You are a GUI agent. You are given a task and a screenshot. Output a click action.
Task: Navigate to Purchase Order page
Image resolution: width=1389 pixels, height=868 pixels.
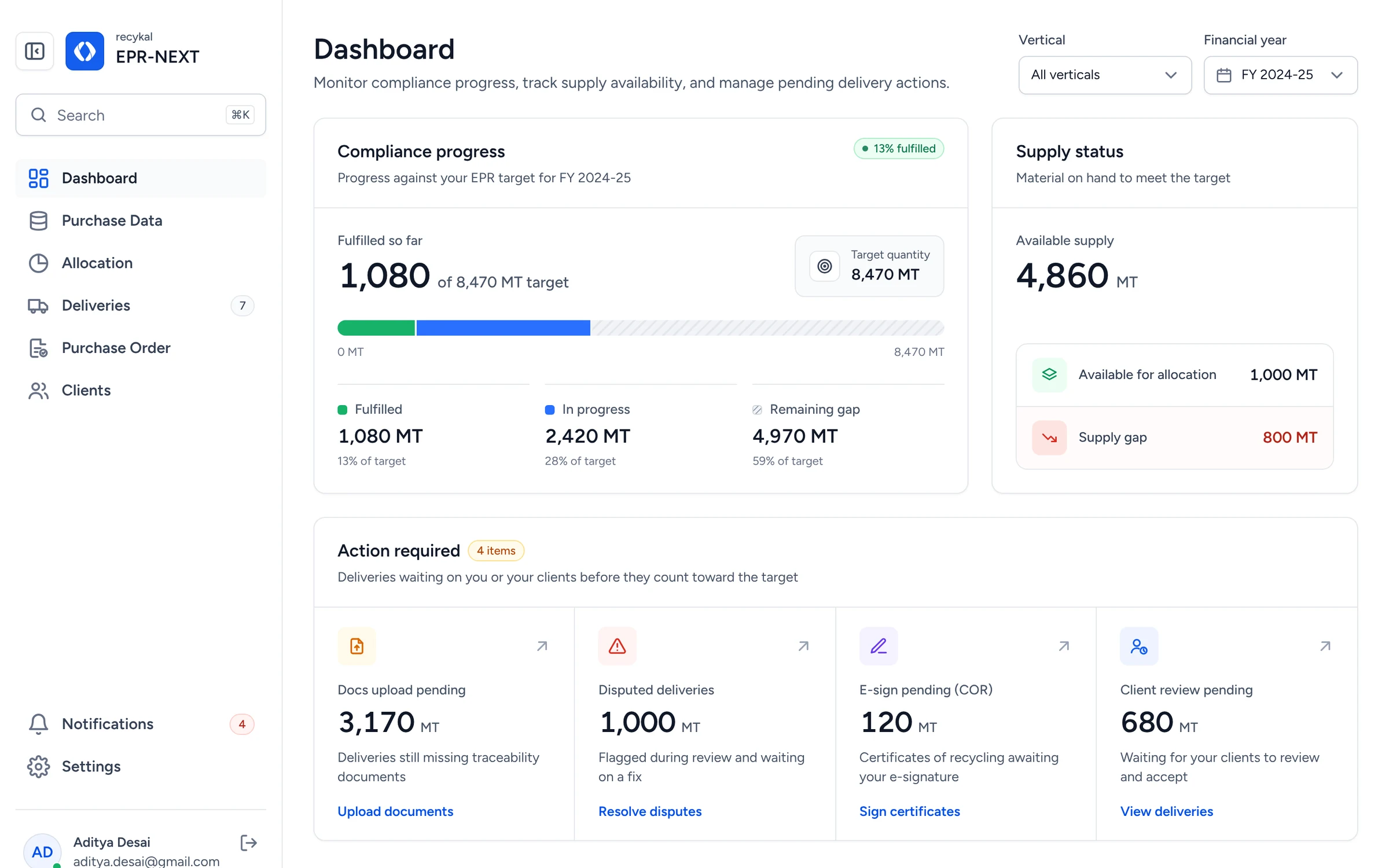(x=141, y=348)
